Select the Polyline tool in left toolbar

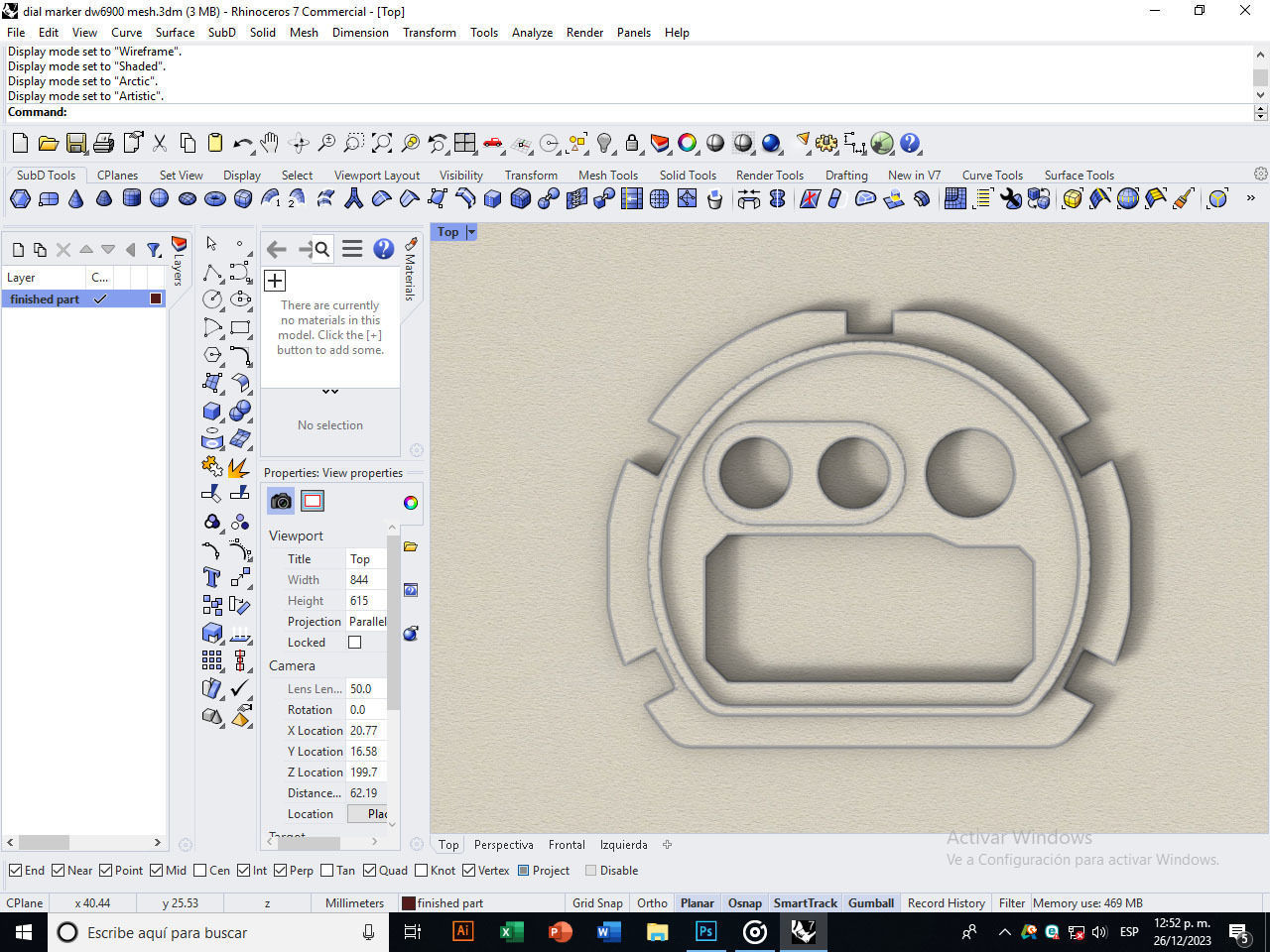point(212,272)
